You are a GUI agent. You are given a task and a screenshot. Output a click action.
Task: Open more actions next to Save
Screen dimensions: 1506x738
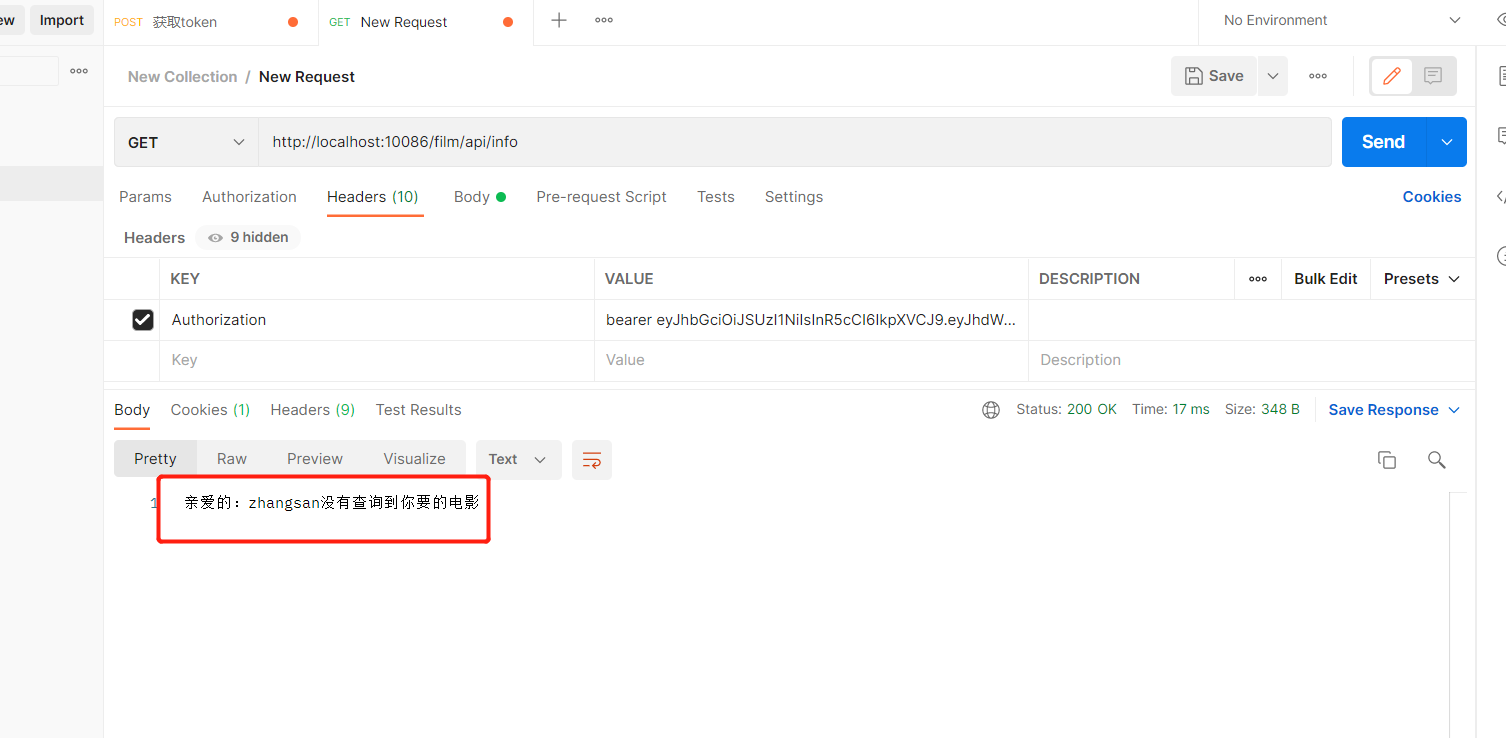(x=1318, y=76)
